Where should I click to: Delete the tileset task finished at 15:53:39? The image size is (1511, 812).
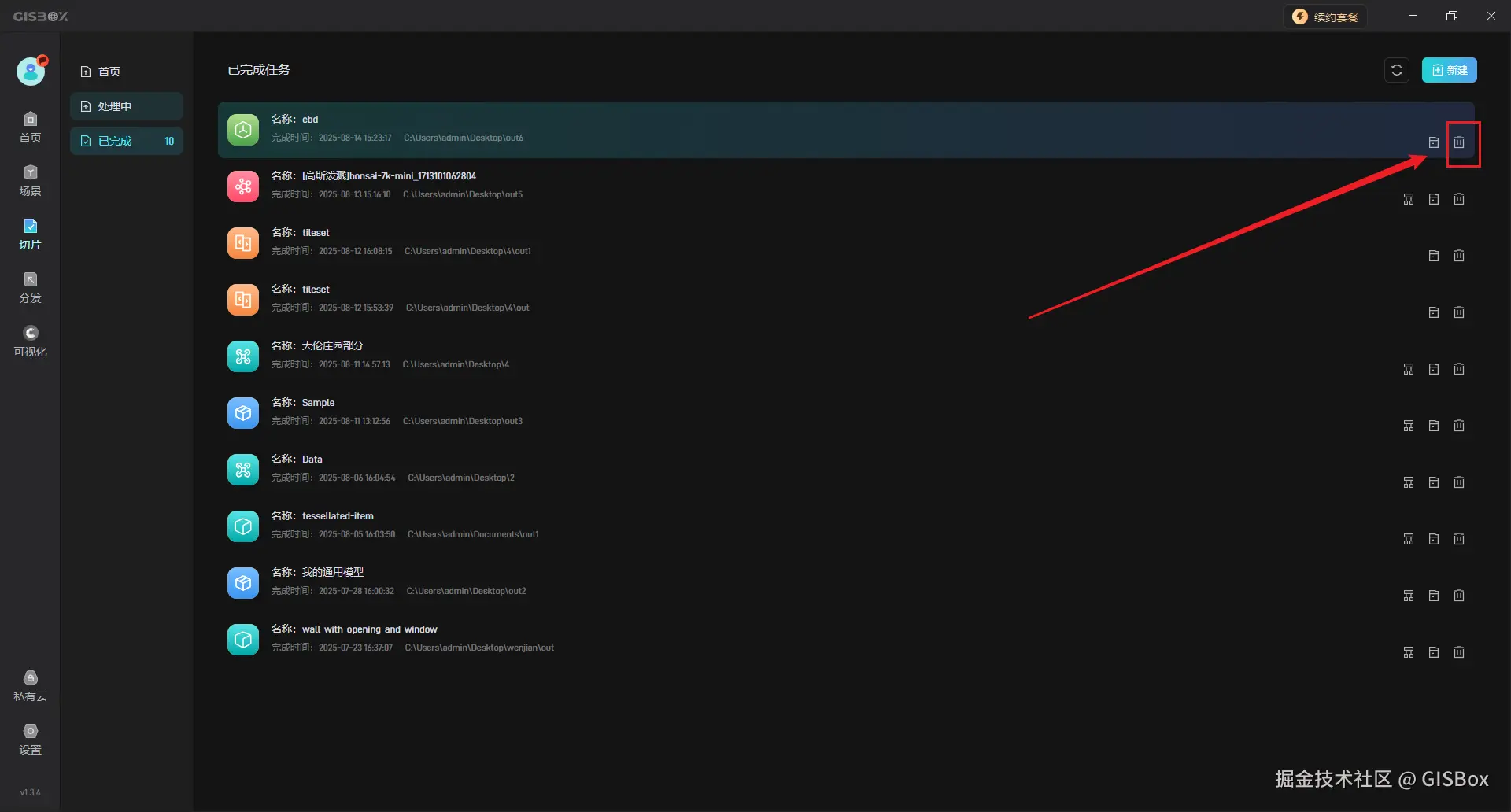click(1459, 312)
